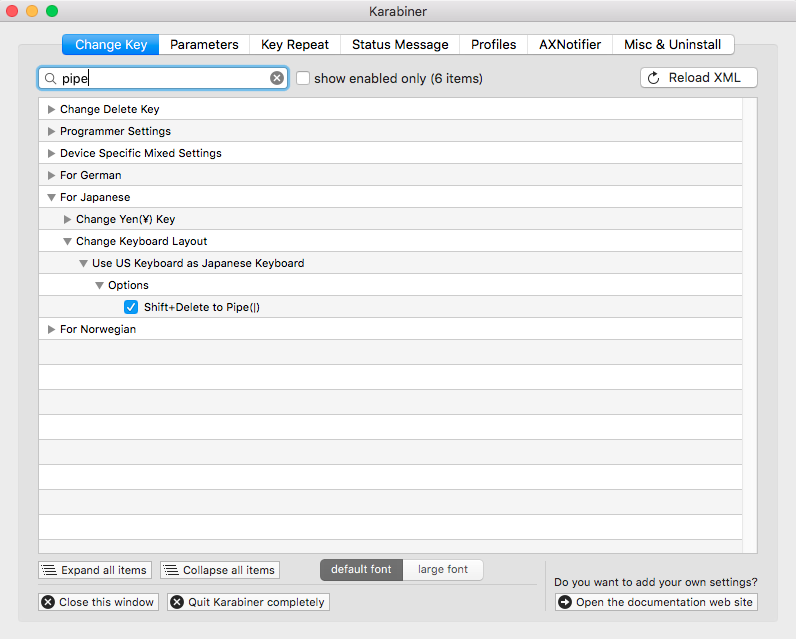Collapse the For Japanese group

point(51,197)
